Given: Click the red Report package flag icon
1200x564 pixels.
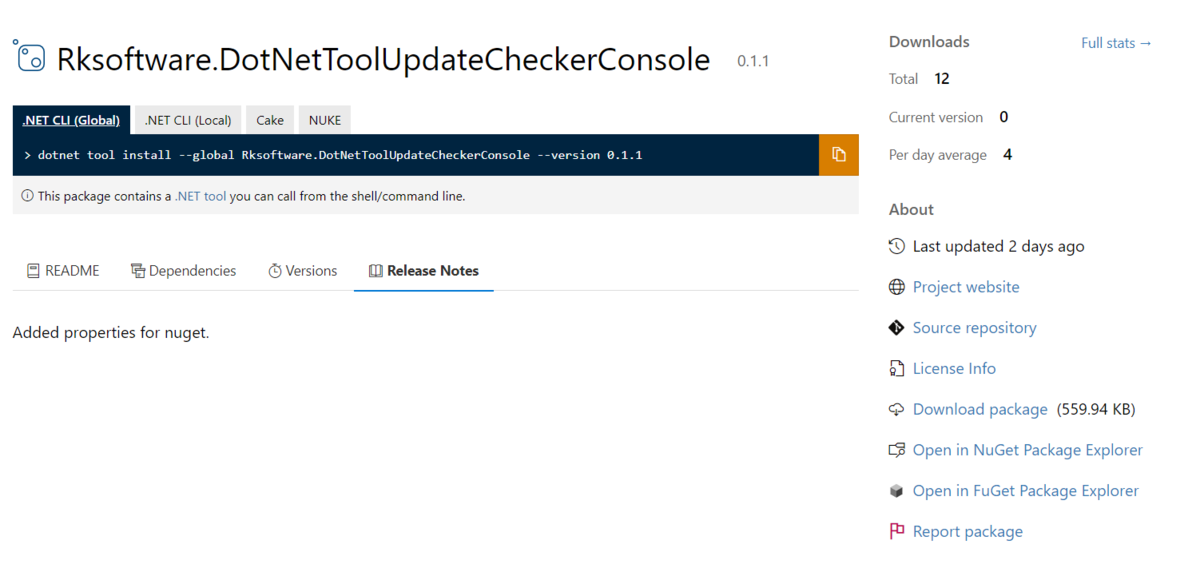Looking at the screenshot, I should click(897, 531).
